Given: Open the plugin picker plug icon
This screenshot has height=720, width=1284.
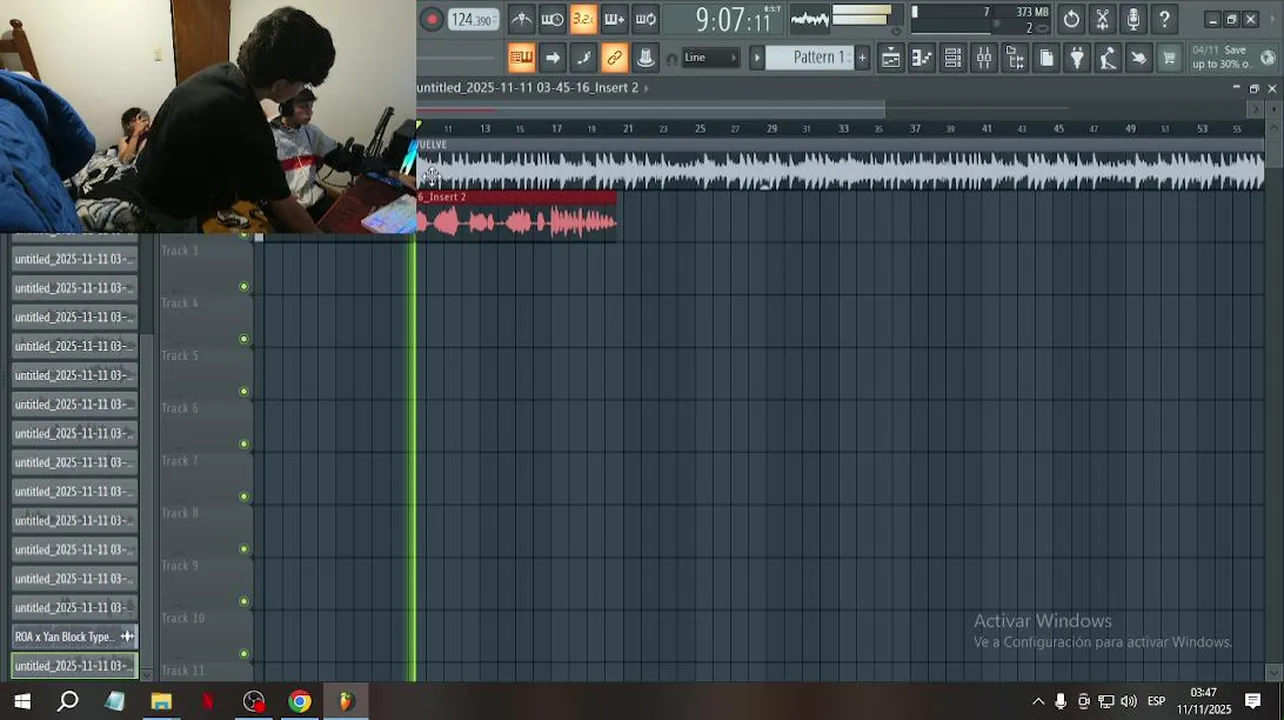Looking at the screenshot, I should click(x=1076, y=58).
